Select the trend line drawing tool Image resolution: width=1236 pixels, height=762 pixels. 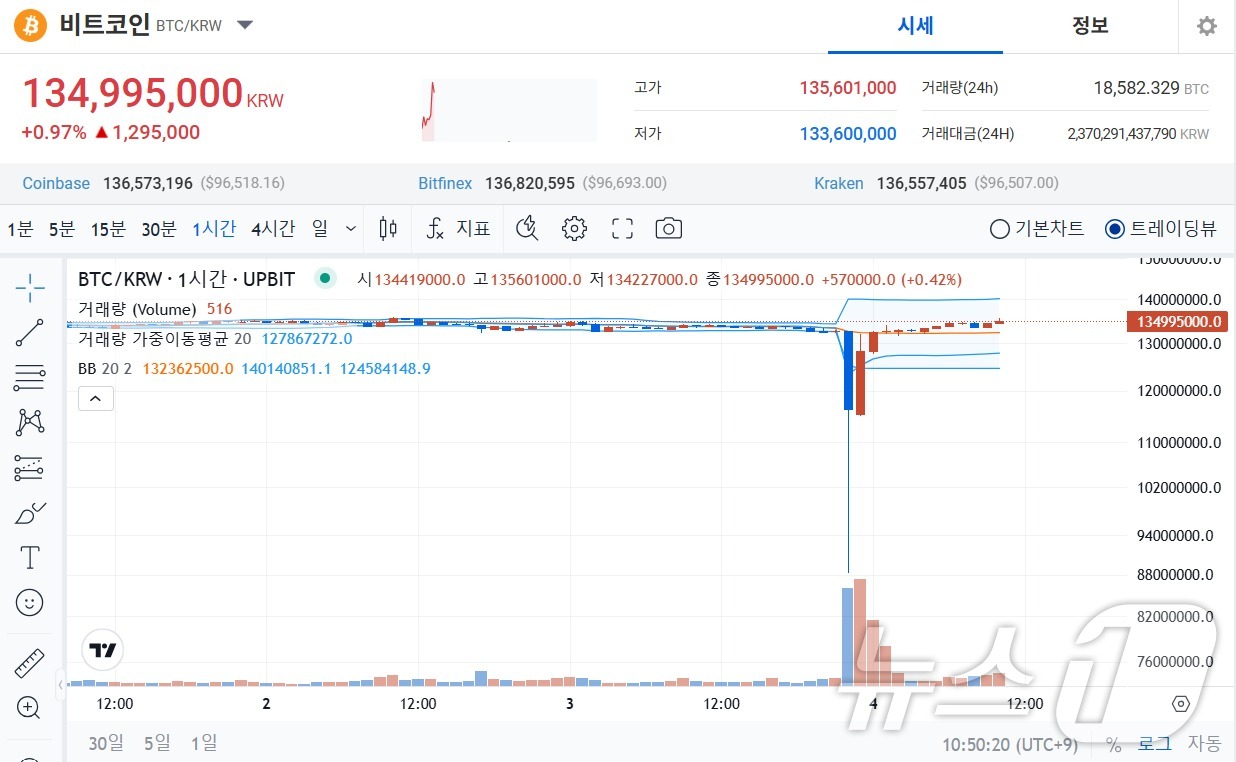point(28,332)
